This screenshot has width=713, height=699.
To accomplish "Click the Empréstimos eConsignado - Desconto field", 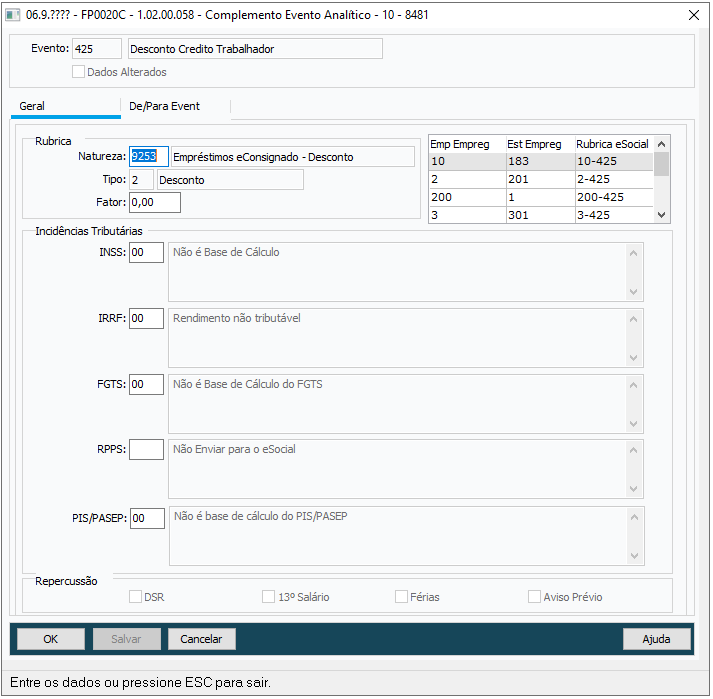I will (x=293, y=157).
